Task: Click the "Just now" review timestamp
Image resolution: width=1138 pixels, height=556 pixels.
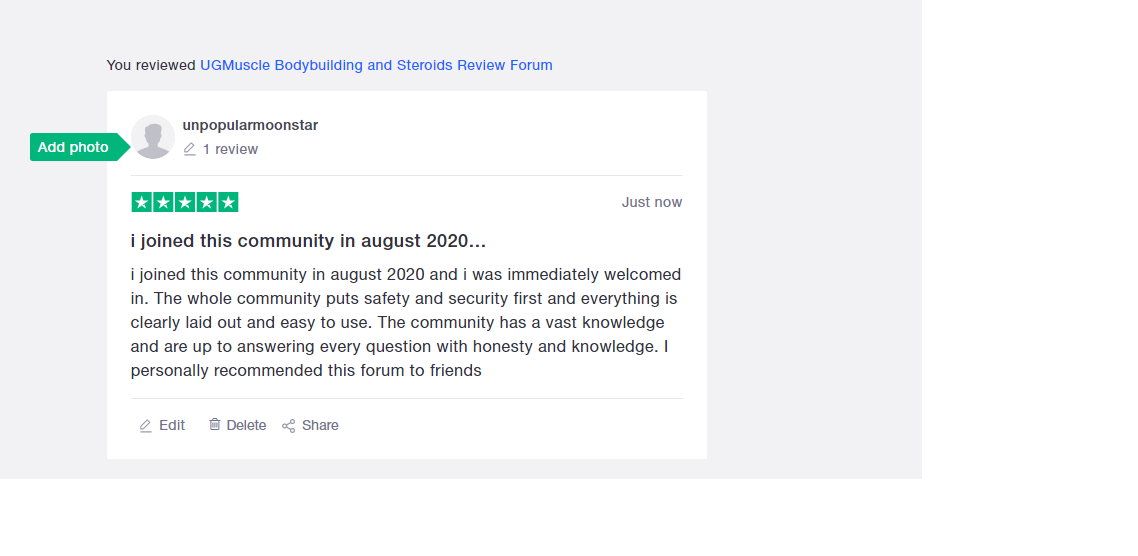Action: click(x=651, y=202)
